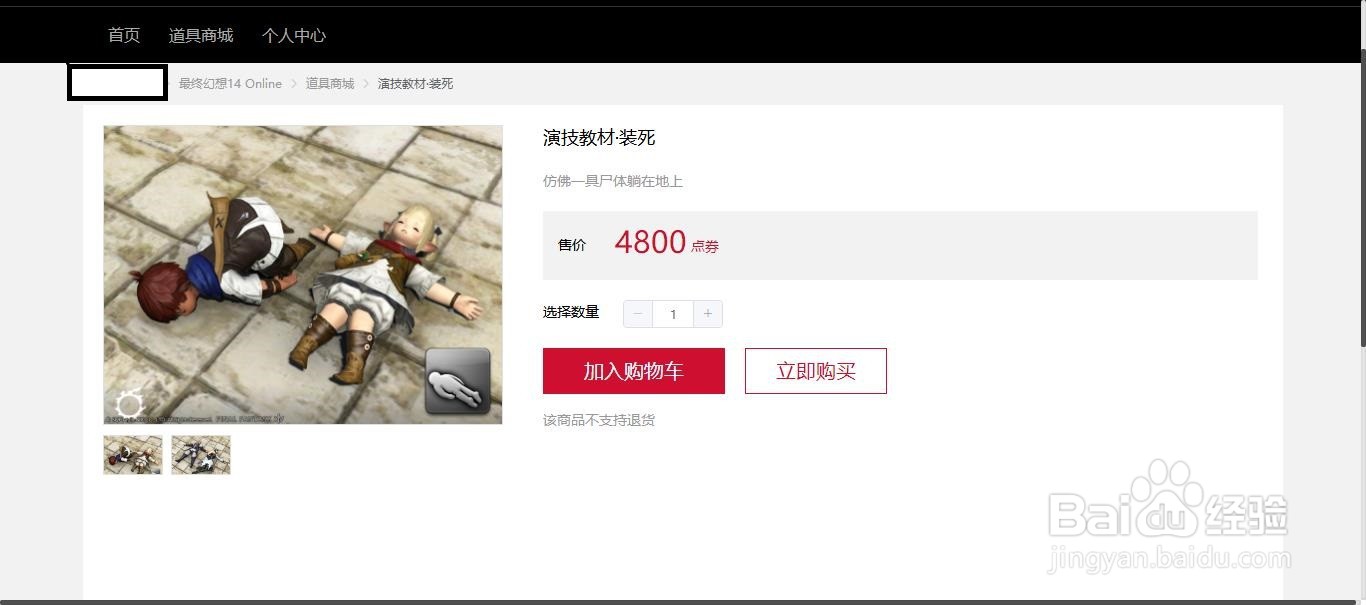
Task: Click the breadcrumb arrow after 最终幻想14 Online
Action: pyautogui.click(x=294, y=84)
